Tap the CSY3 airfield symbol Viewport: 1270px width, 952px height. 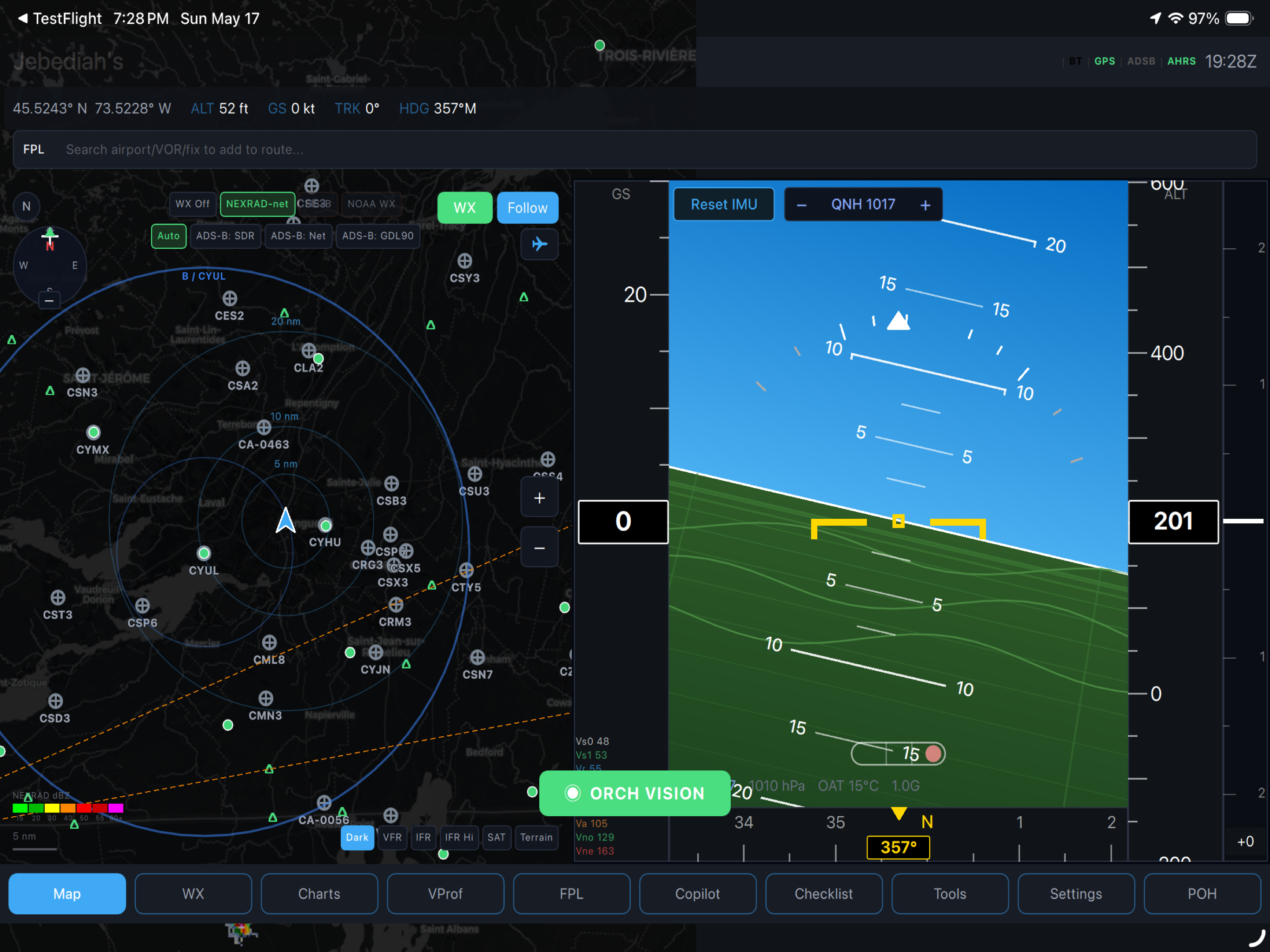tap(464, 261)
